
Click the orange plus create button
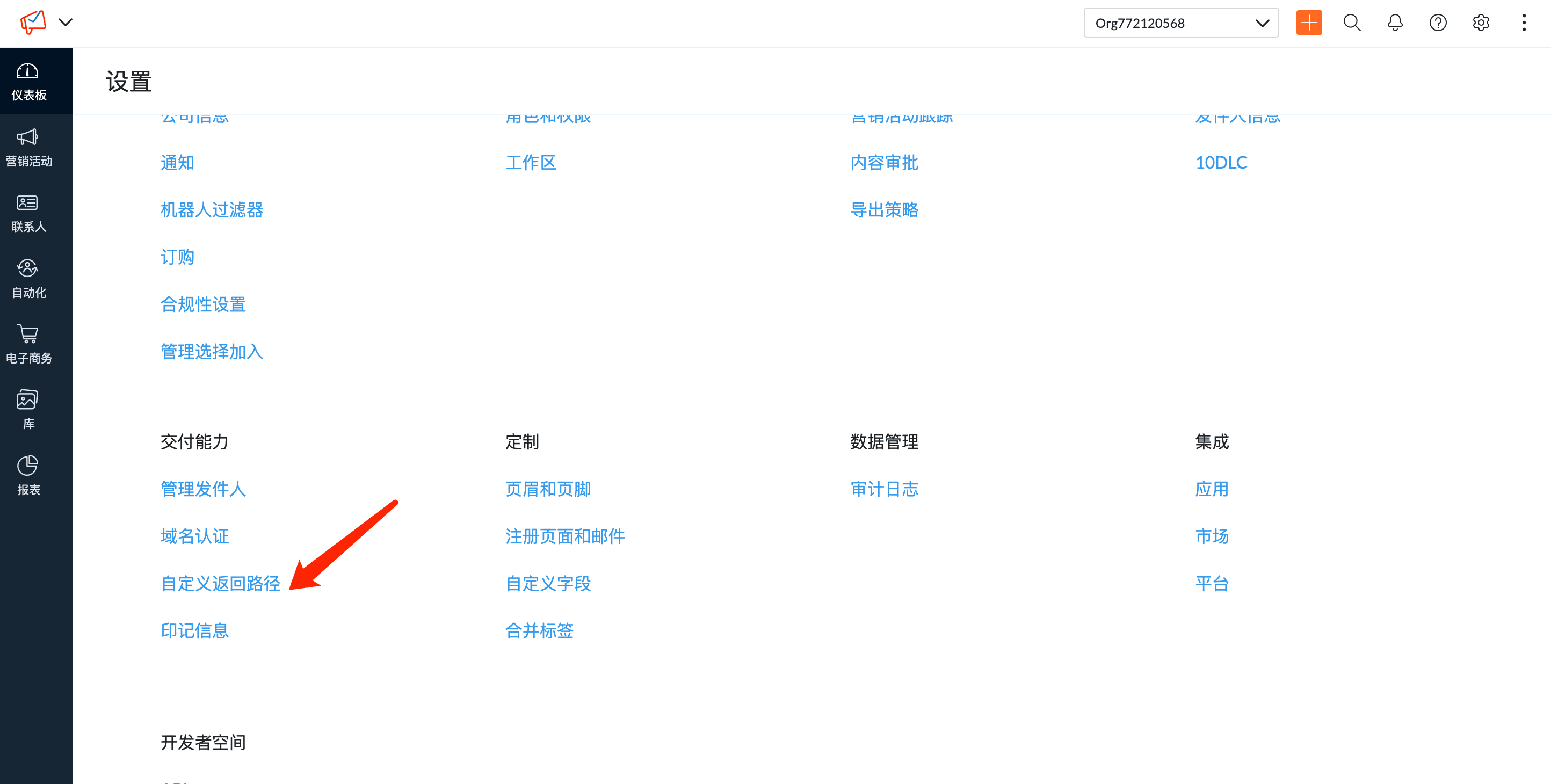point(1308,23)
